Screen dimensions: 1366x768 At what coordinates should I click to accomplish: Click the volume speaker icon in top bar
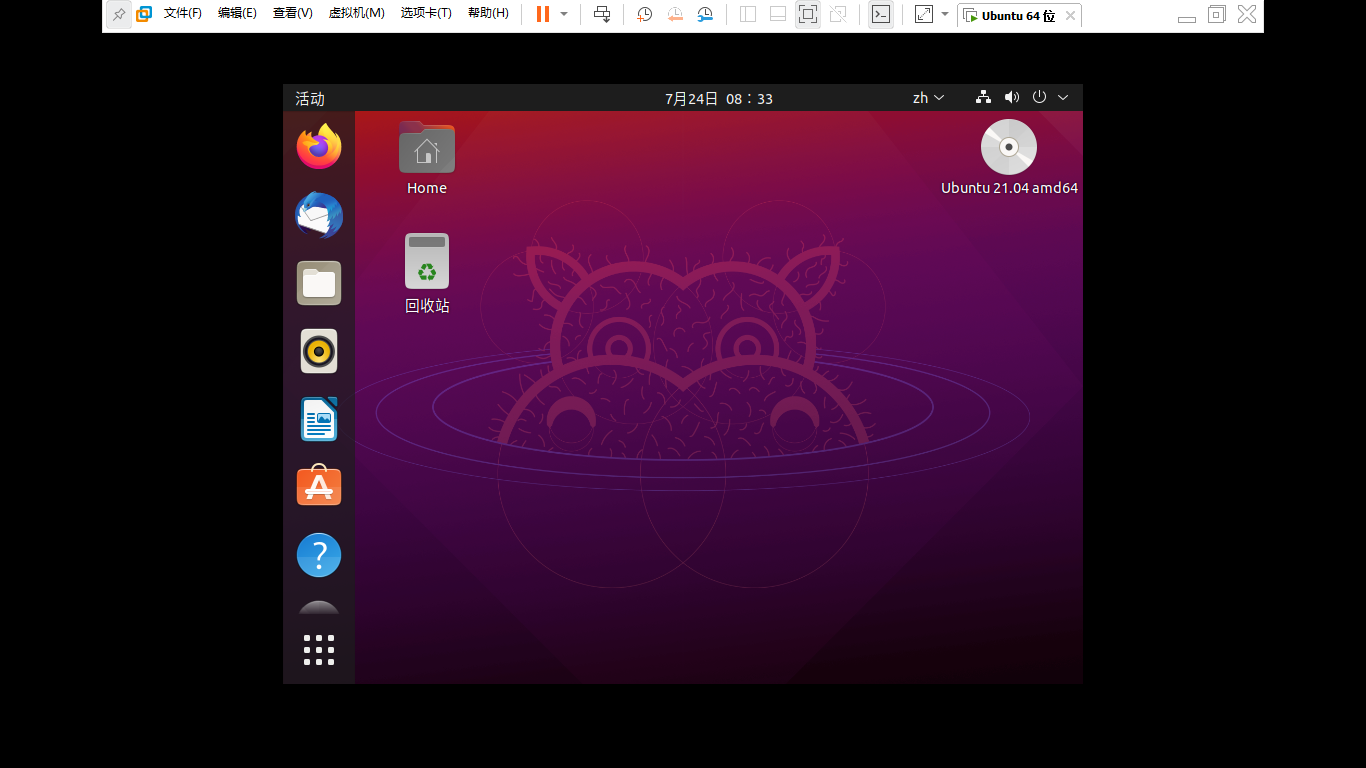click(x=1012, y=97)
